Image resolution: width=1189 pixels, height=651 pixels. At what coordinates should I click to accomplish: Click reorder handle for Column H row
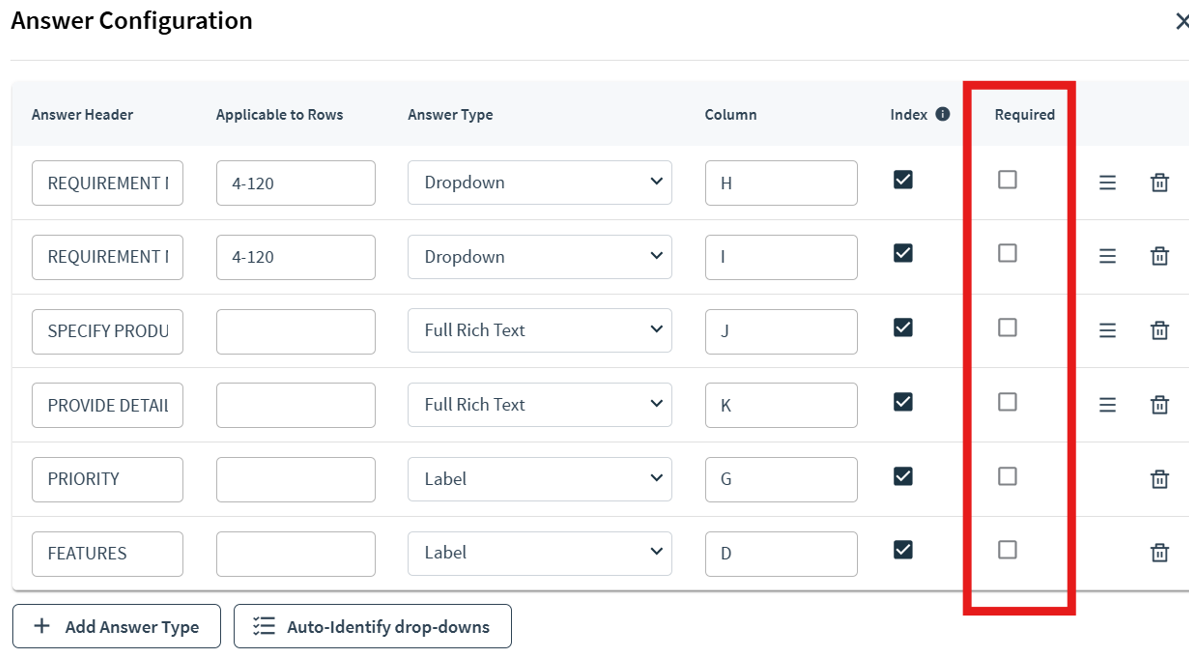(x=1107, y=183)
